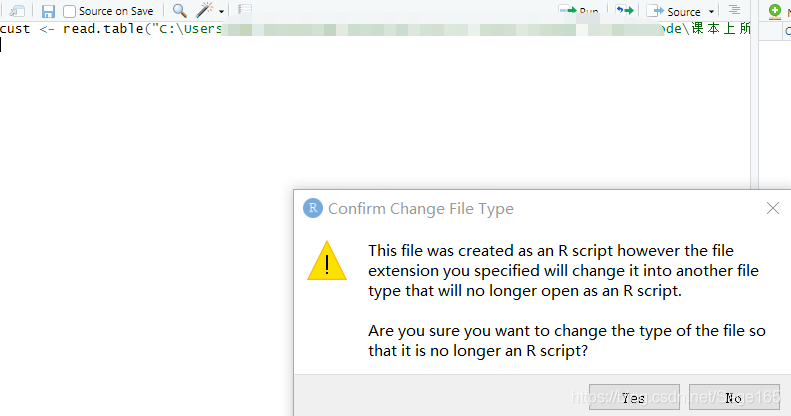Confirm file type change with Yes
Screen dimensions: 791x416
634,397
